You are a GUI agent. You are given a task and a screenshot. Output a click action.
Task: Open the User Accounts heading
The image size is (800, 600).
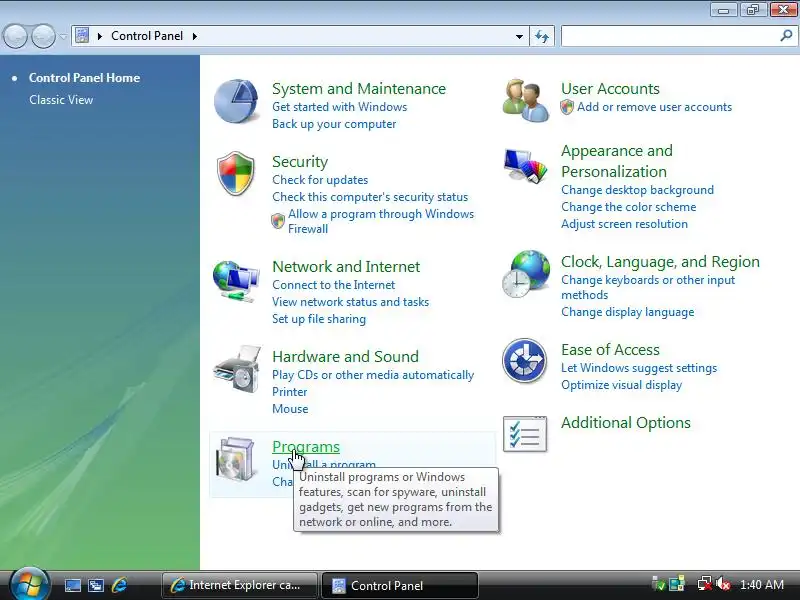point(610,88)
